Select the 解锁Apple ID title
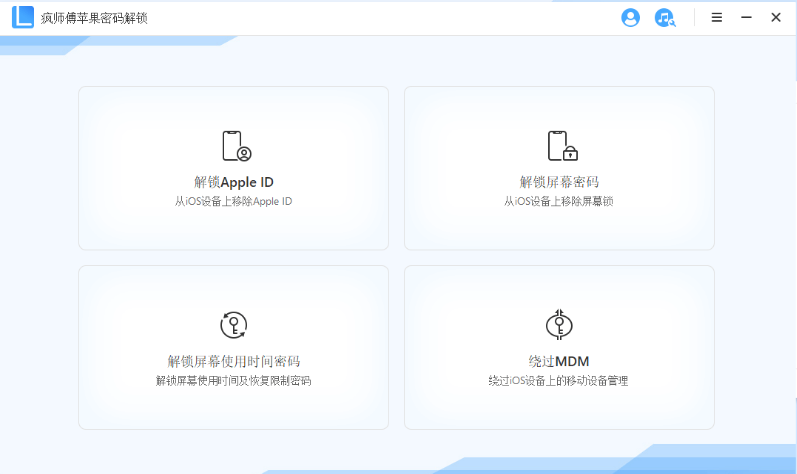 (x=233, y=182)
